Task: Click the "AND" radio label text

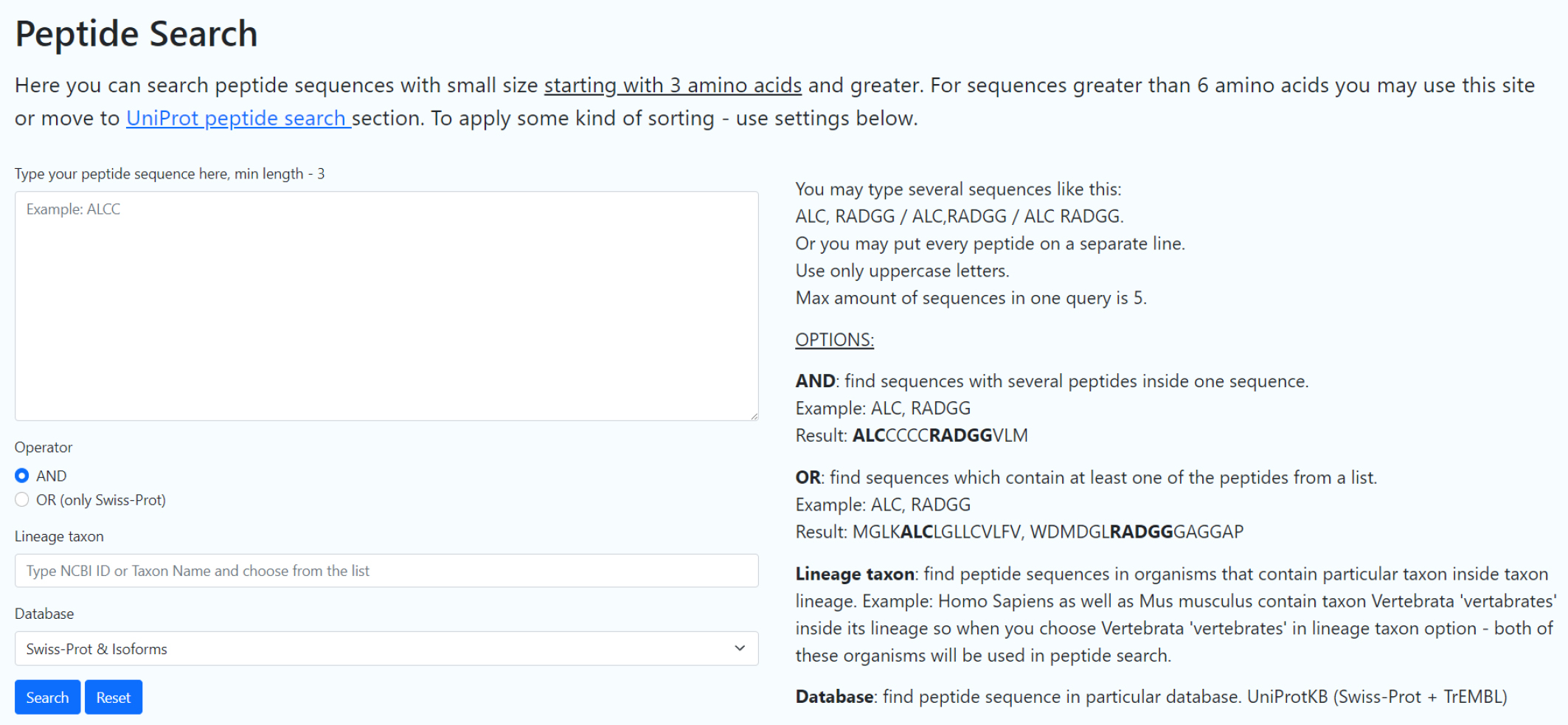Action: point(52,476)
